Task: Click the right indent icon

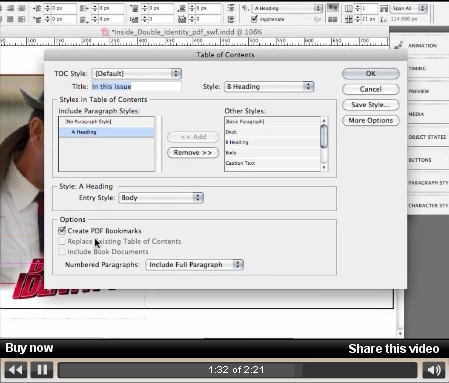Action: (x=85, y=8)
